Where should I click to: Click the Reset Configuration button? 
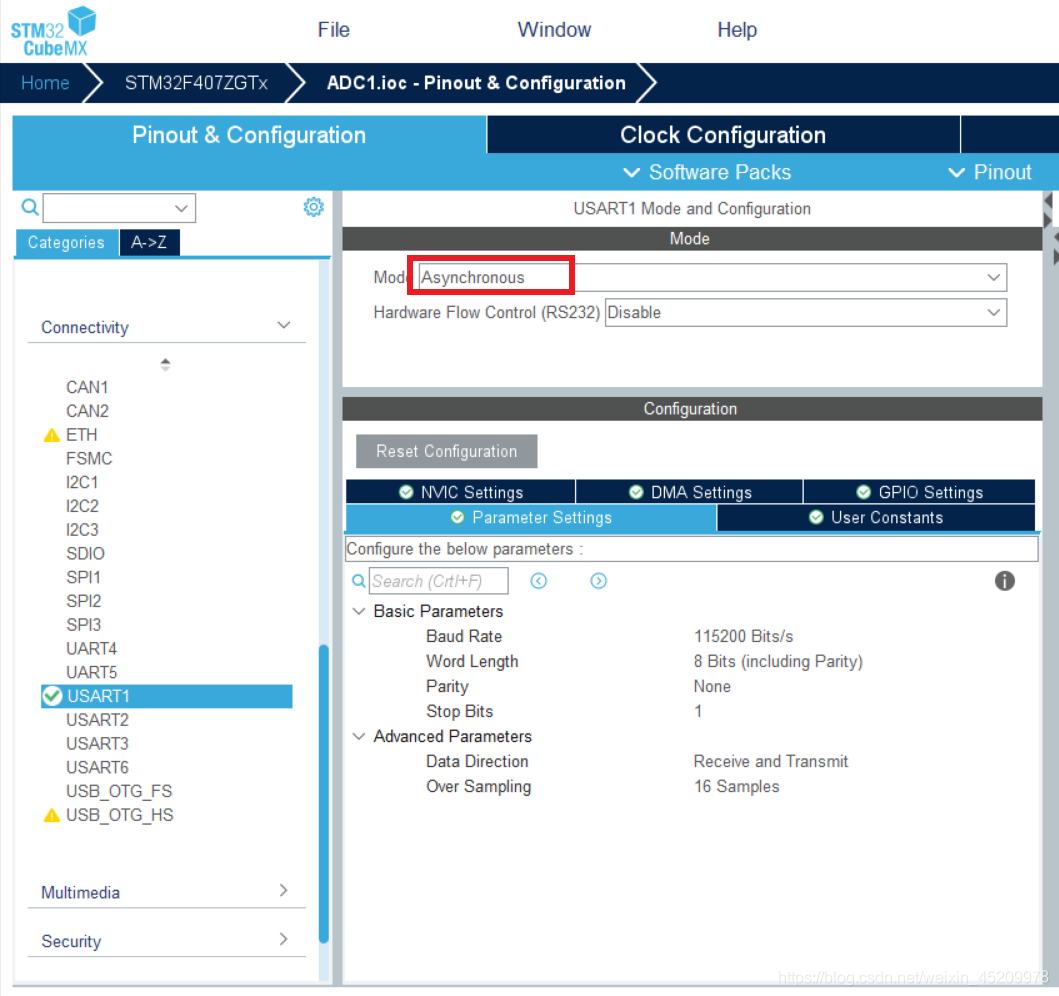[446, 451]
